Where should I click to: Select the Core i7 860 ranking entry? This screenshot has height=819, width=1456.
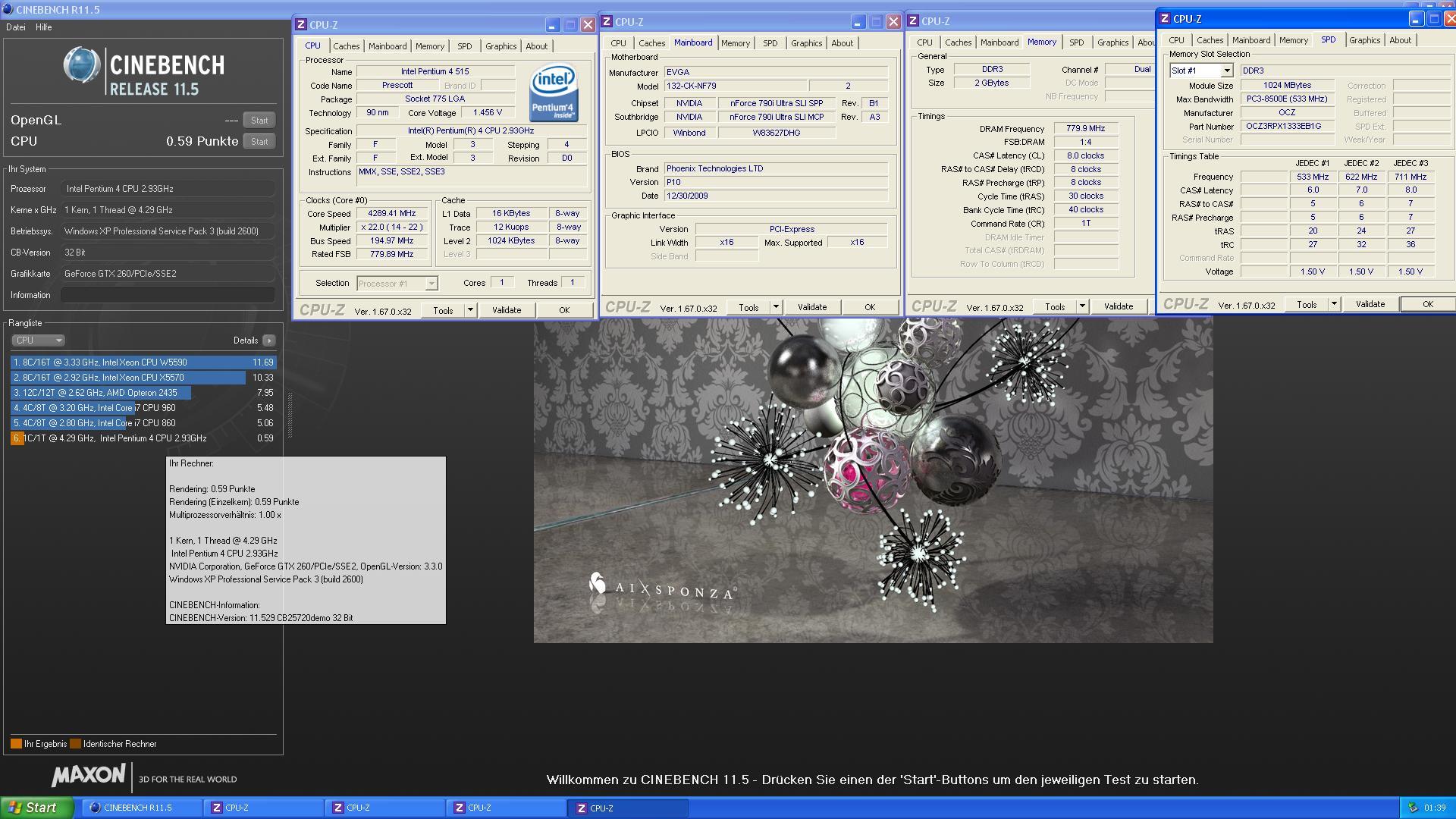click(143, 423)
